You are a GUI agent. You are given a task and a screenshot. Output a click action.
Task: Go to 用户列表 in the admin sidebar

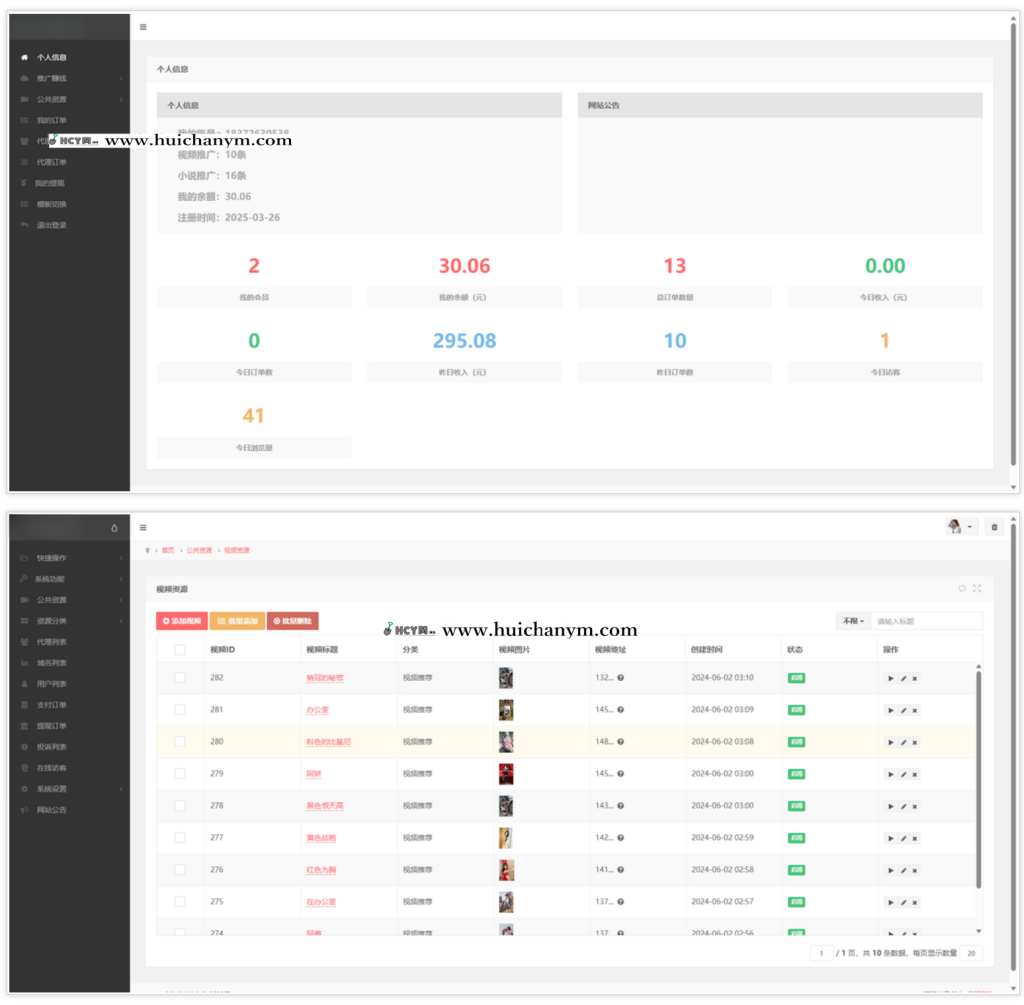click(51, 684)
